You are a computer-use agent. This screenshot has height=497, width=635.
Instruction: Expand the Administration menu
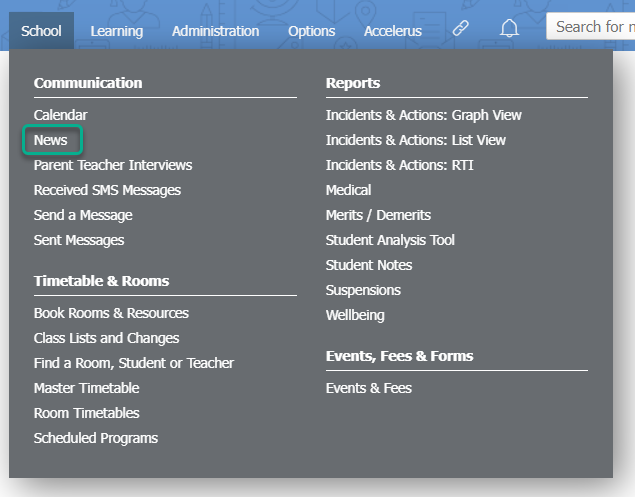215,31
